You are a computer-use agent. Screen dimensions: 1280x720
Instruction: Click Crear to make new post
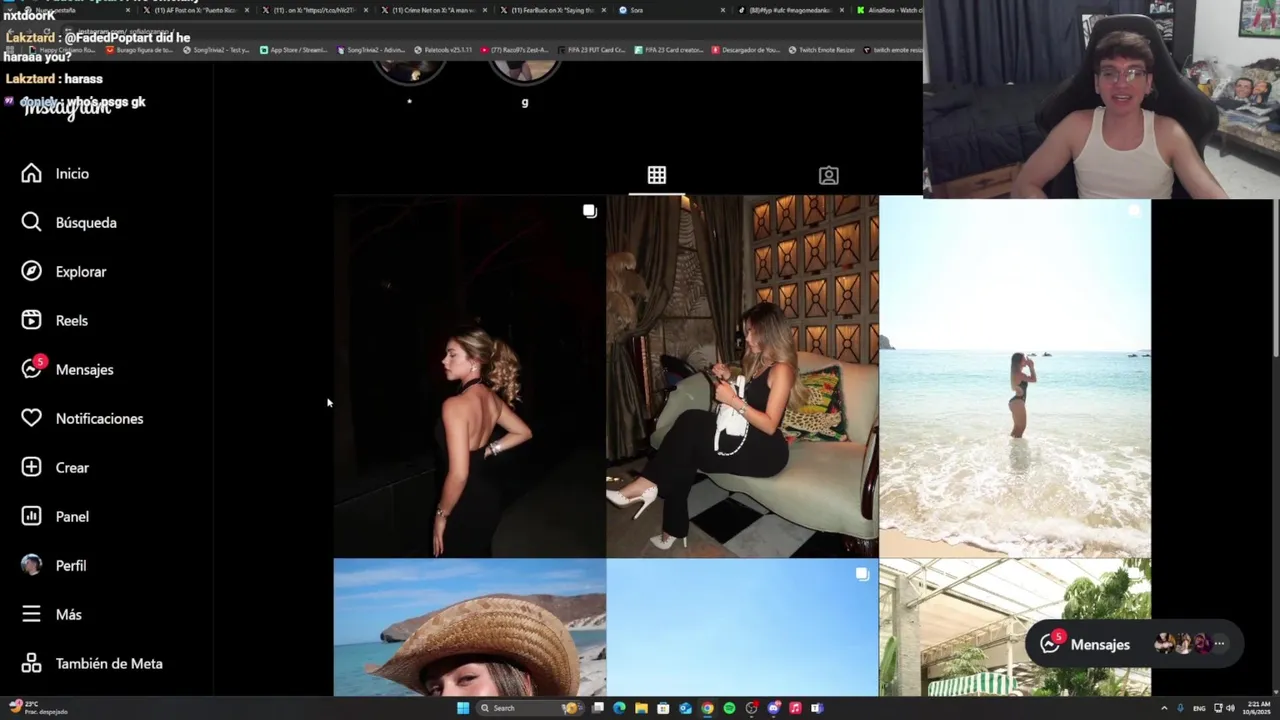click(56, 468)
